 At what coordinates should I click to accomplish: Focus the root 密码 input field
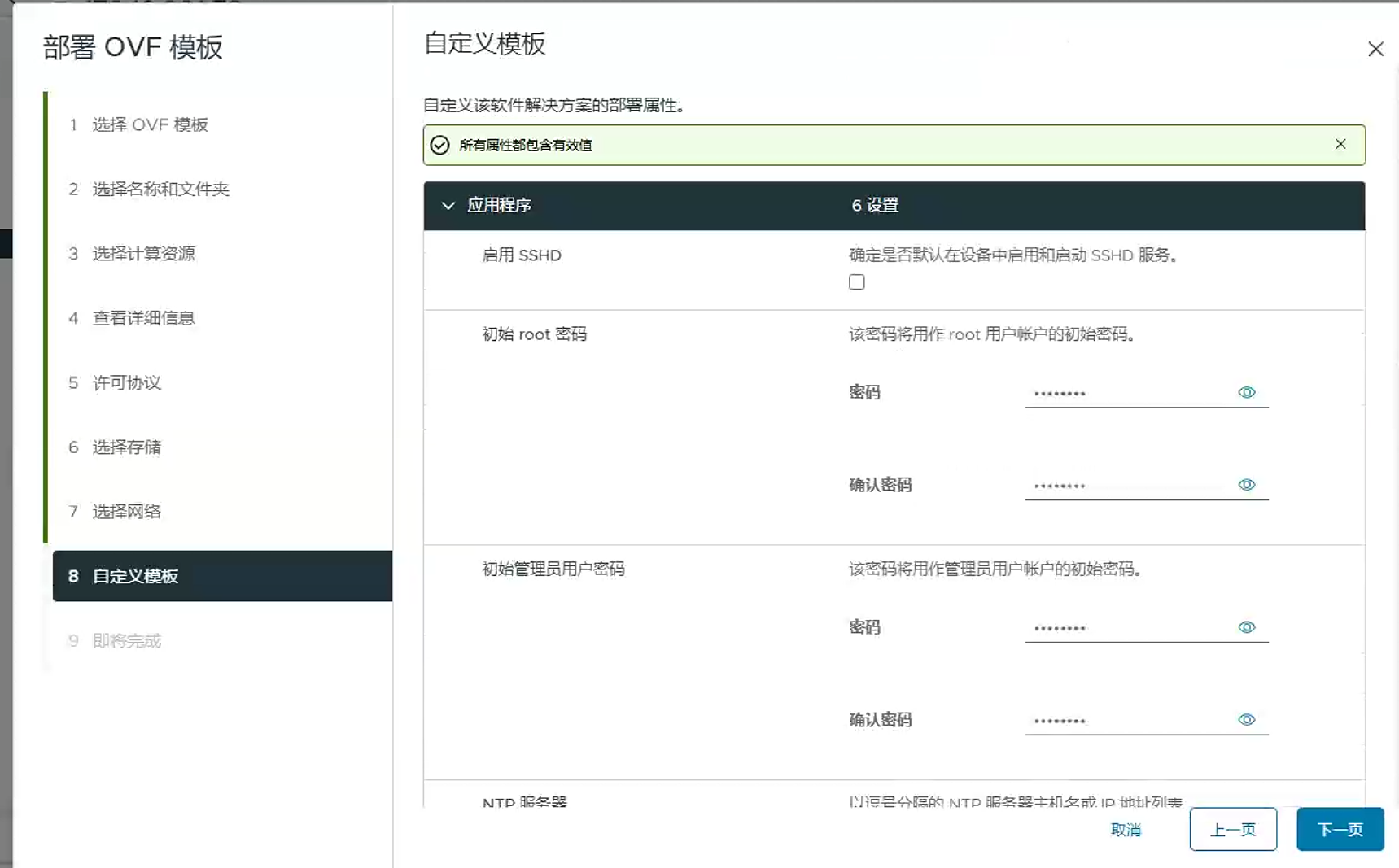click(1127, 394)
